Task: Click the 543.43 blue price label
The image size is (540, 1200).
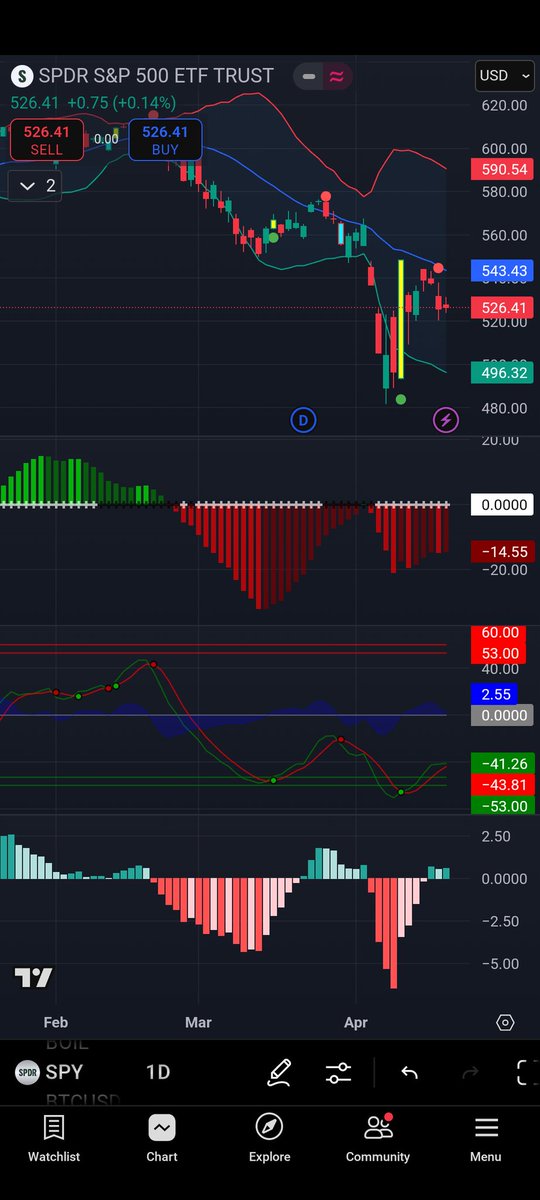Action: pos(504,271)
